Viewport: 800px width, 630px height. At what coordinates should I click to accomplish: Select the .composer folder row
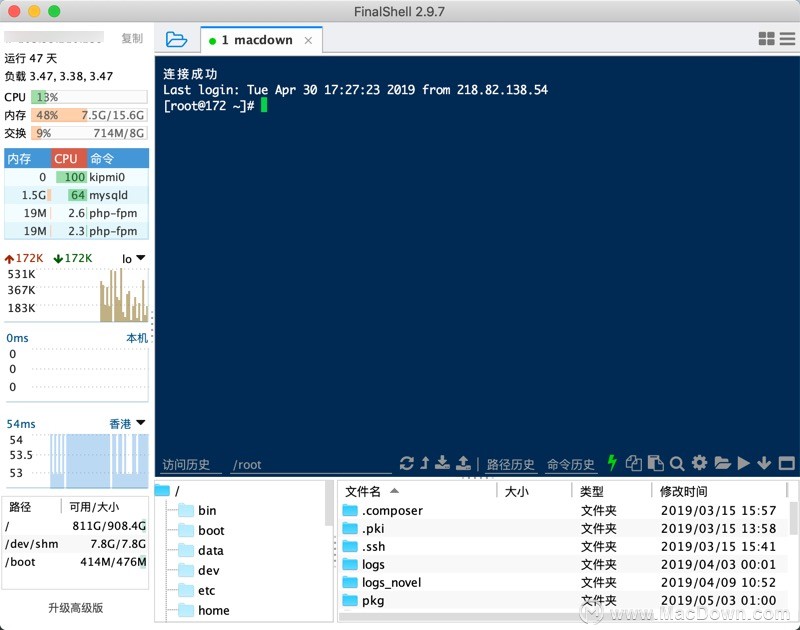pyautogui.click(x=564, y=510)
